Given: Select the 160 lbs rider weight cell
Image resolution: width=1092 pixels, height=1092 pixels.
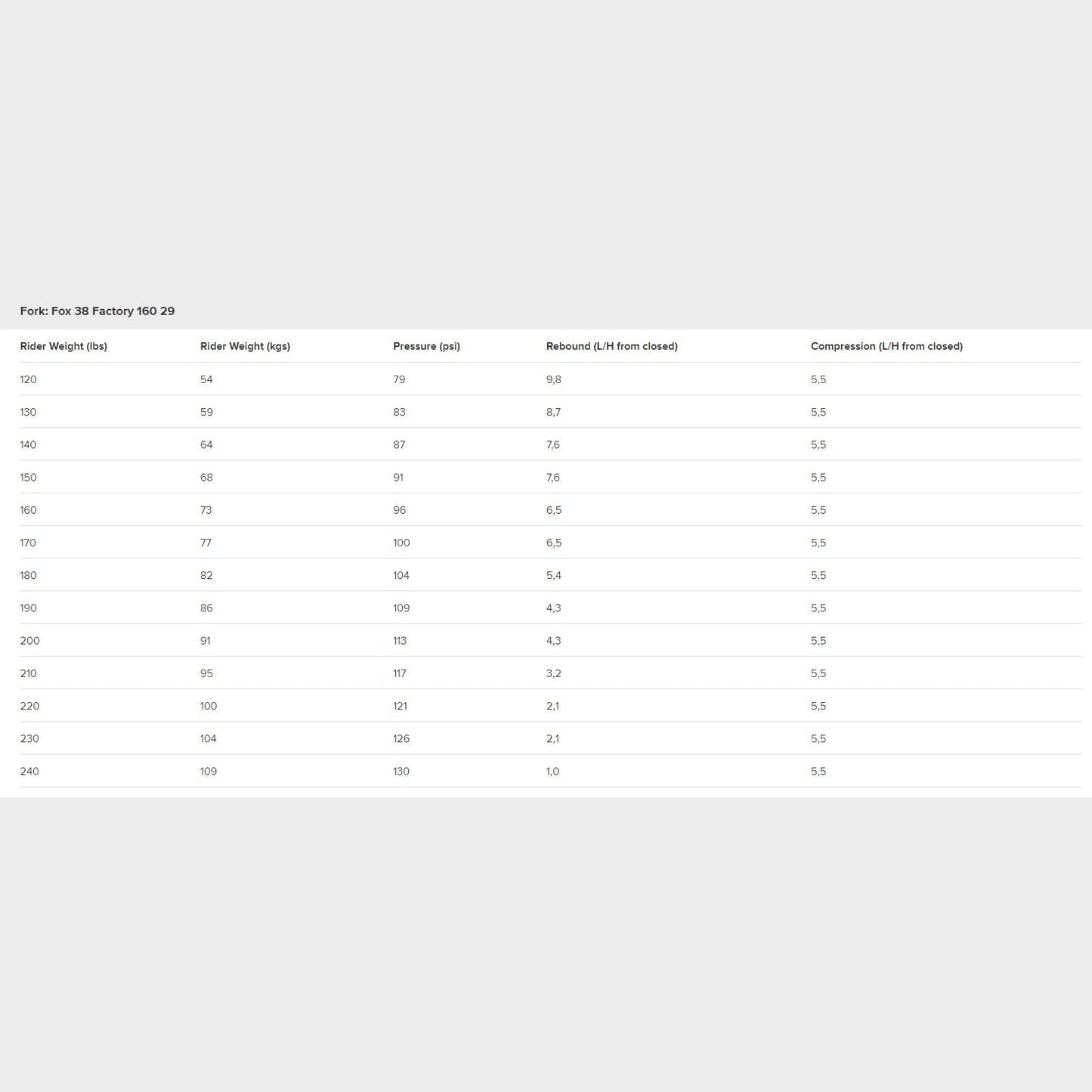Looking at the screenshot, I should (x=29, y=510).
